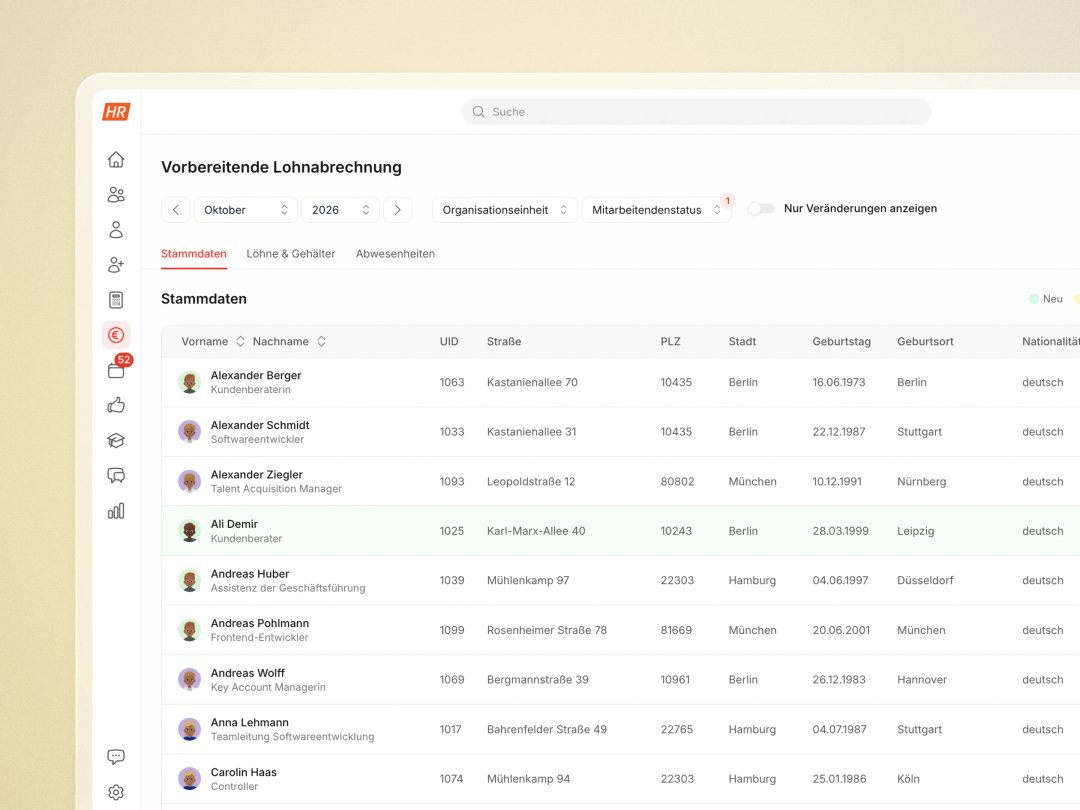
Task: Click UID 1033 cell
Action: pos(452,431)
